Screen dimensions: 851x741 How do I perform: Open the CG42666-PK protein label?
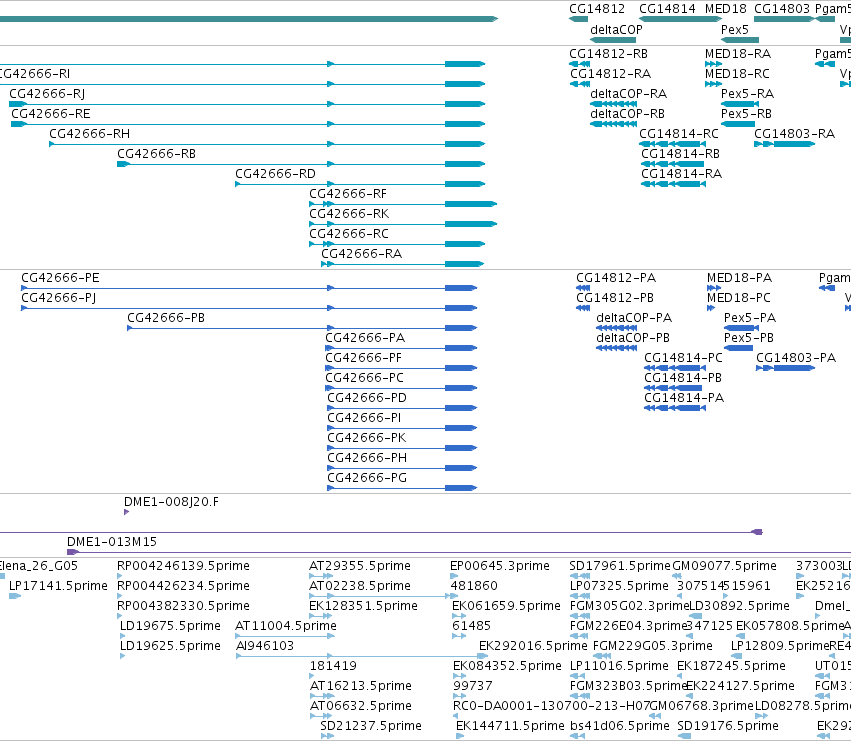click(x=367, y=439)
